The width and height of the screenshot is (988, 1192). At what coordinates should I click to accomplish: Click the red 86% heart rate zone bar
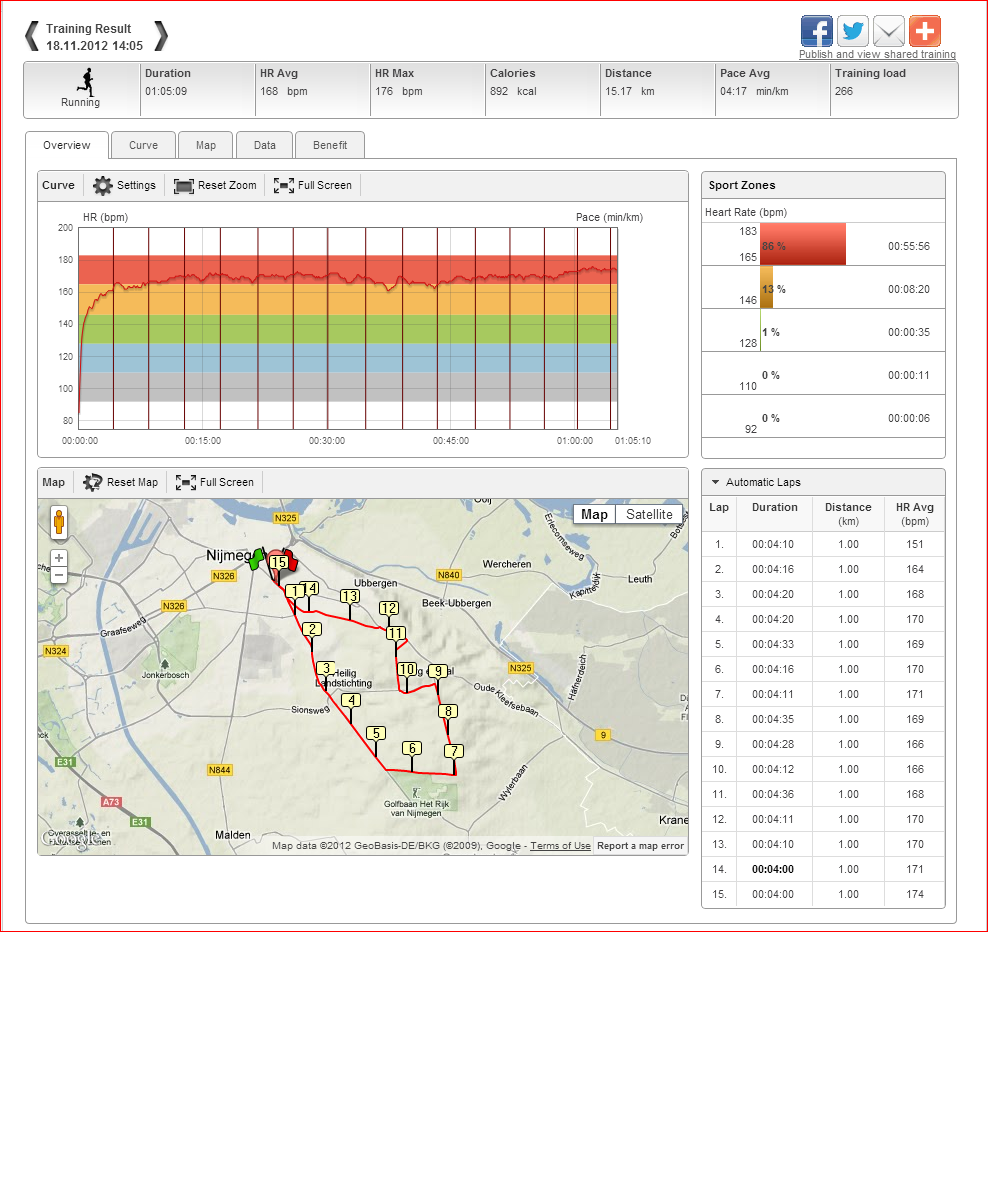tap(802, 244)
